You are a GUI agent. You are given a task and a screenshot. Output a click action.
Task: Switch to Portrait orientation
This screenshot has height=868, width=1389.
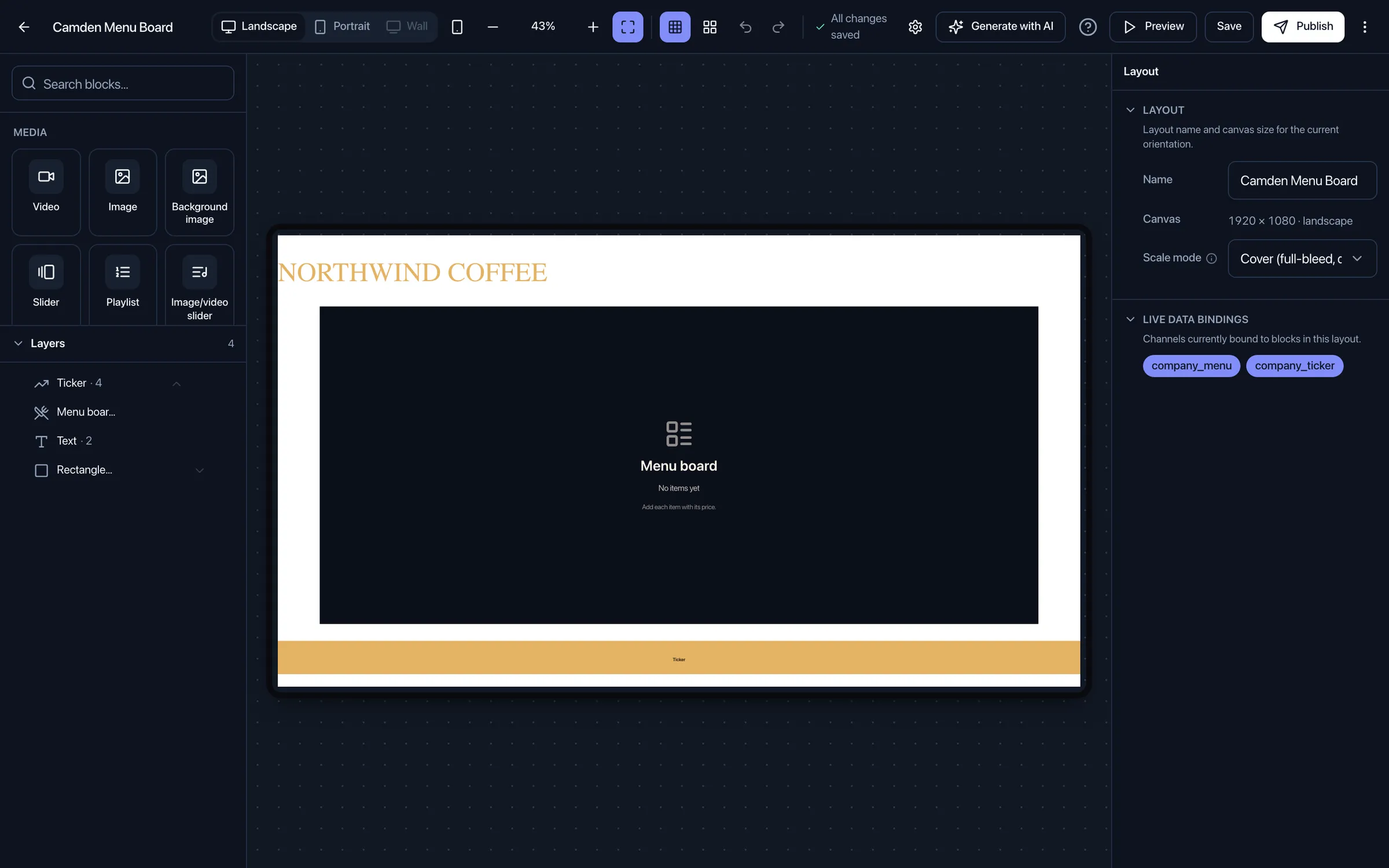tap(342, 27)
